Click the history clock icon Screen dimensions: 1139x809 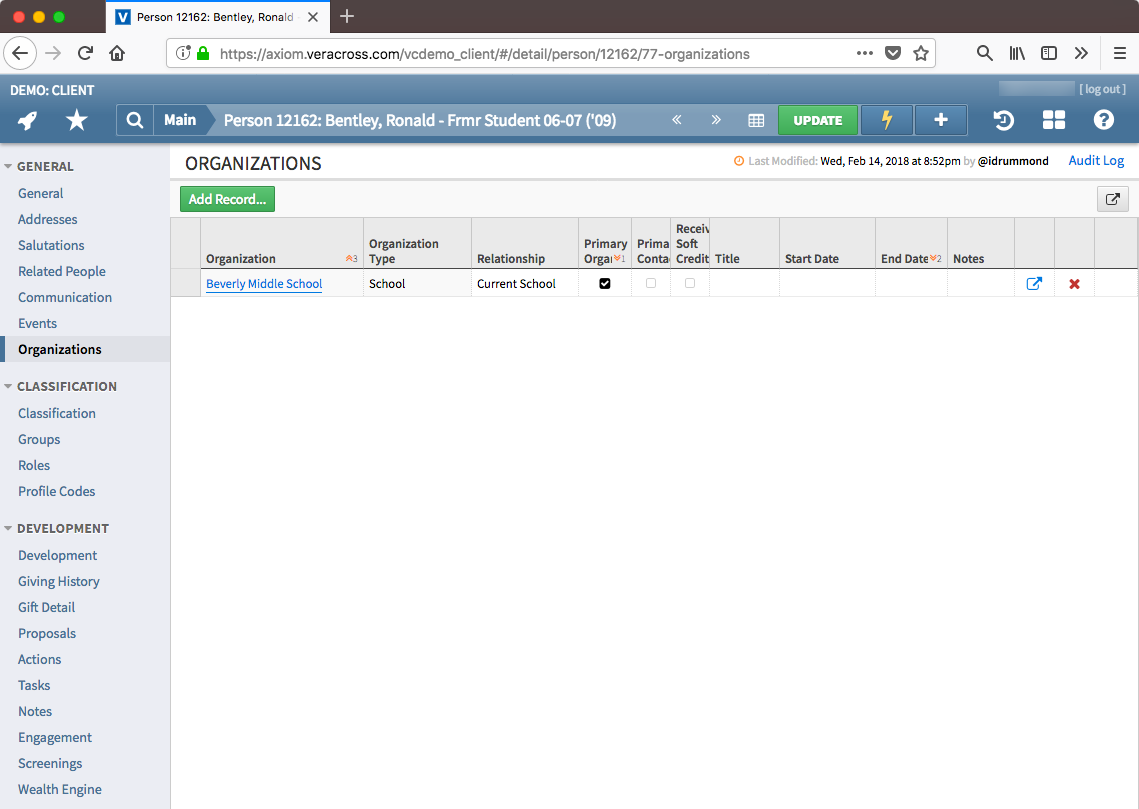click(x=1003, y=120)
